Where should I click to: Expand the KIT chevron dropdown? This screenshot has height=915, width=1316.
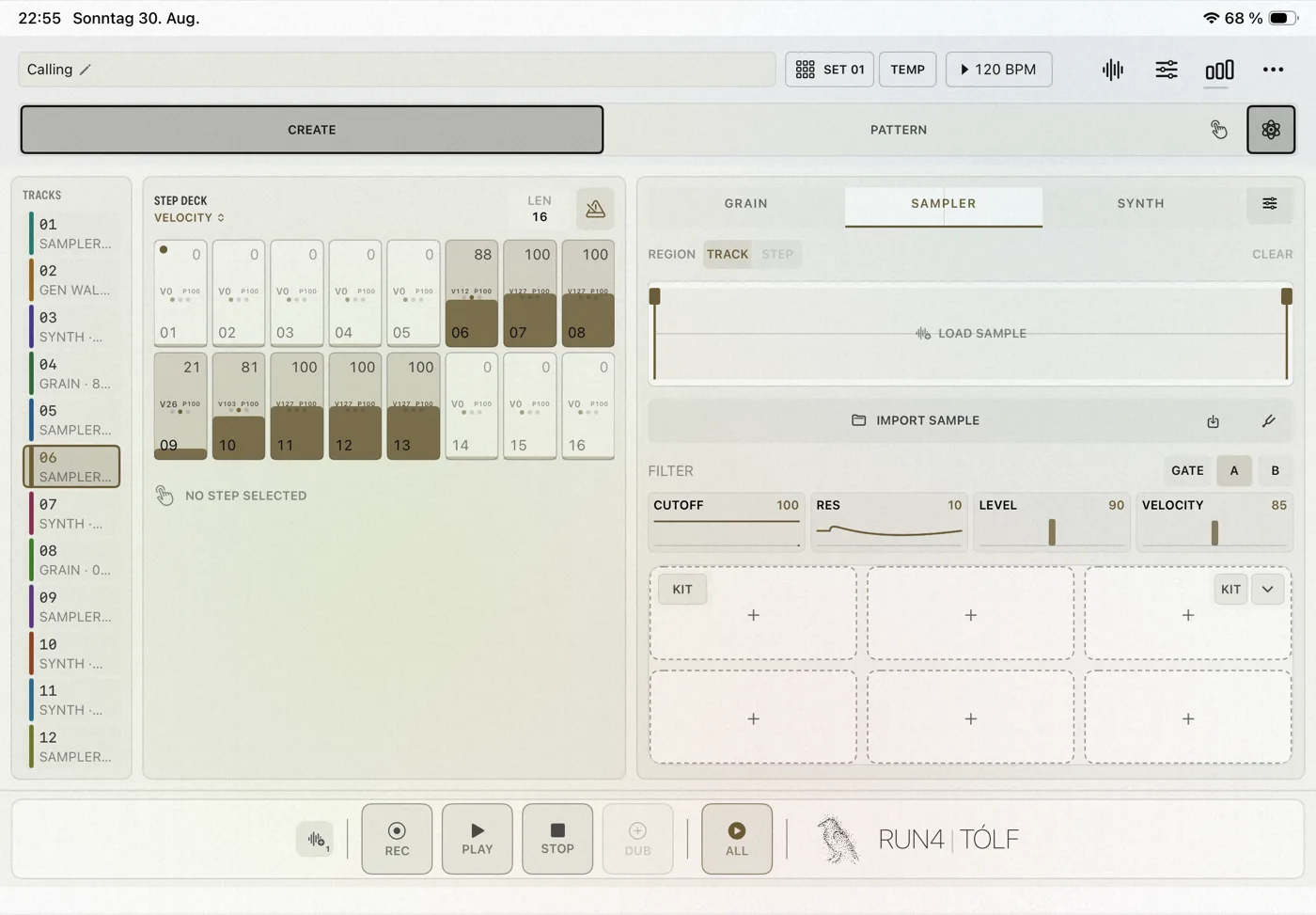tap(1268, 590)
